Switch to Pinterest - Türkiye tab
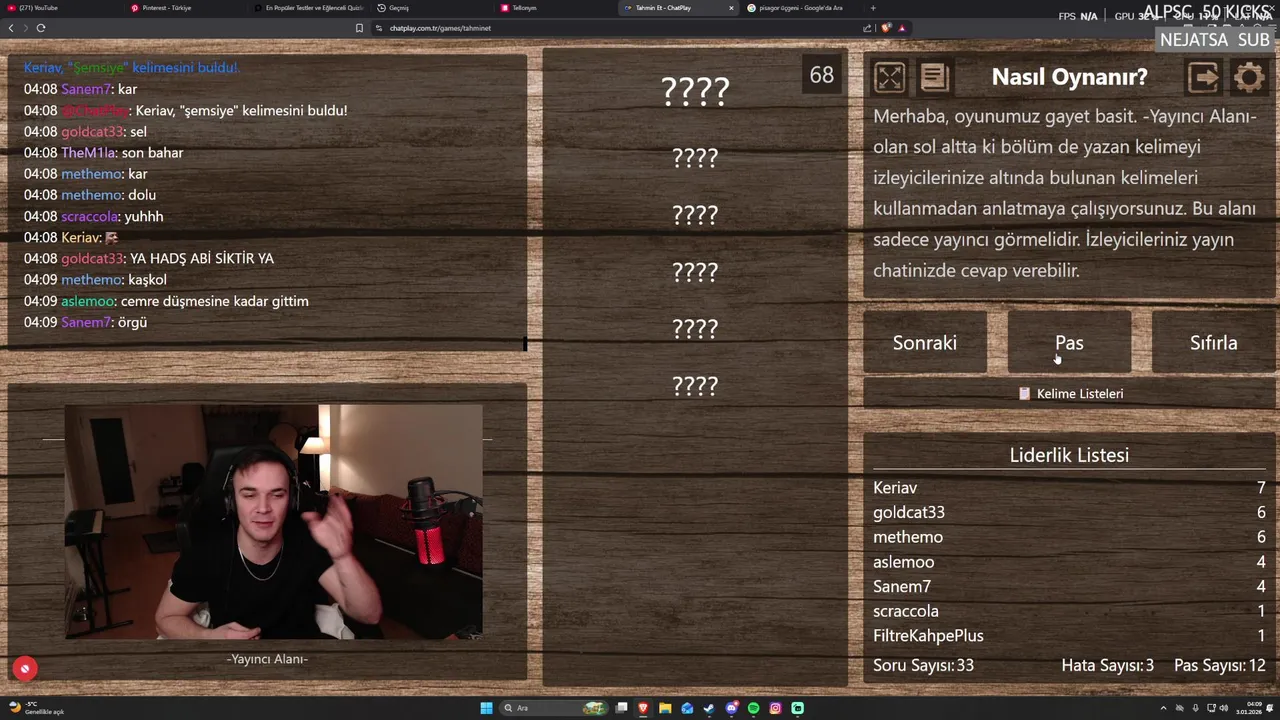The height and width of the screenshot is (720, 1280). tap(185, 8)
